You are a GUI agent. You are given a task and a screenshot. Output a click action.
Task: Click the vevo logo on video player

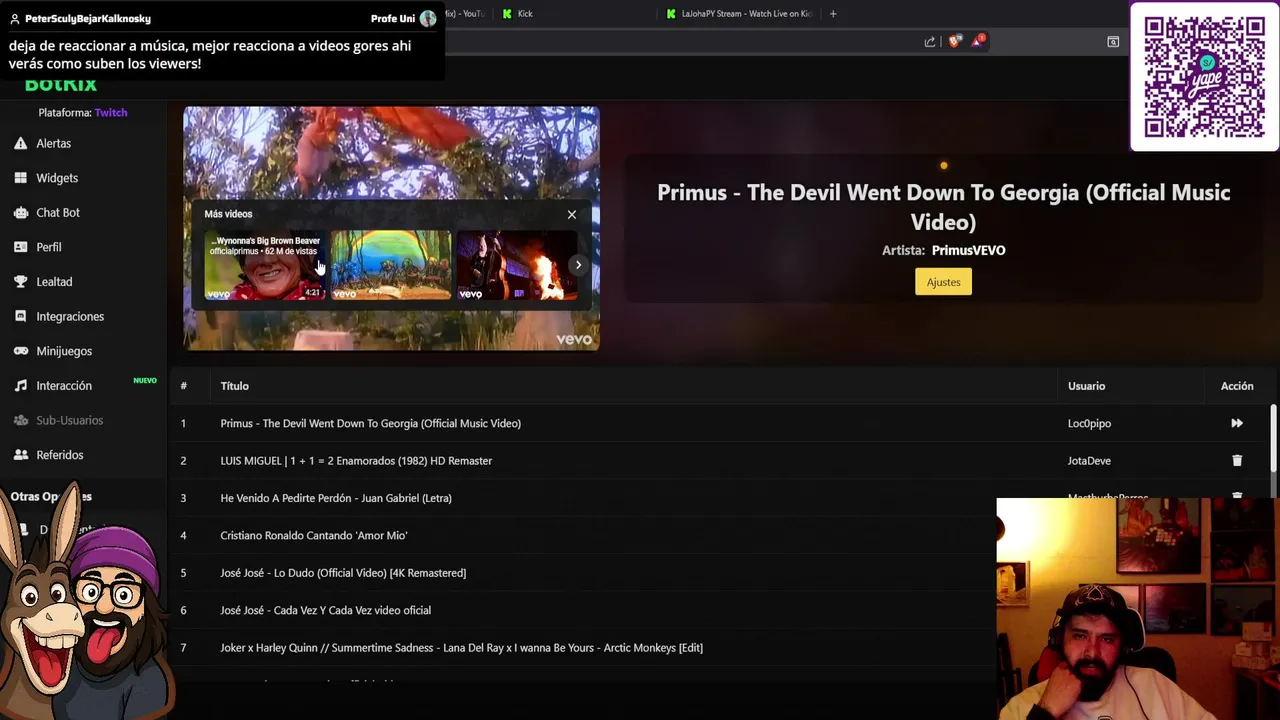tap(574, 340)
